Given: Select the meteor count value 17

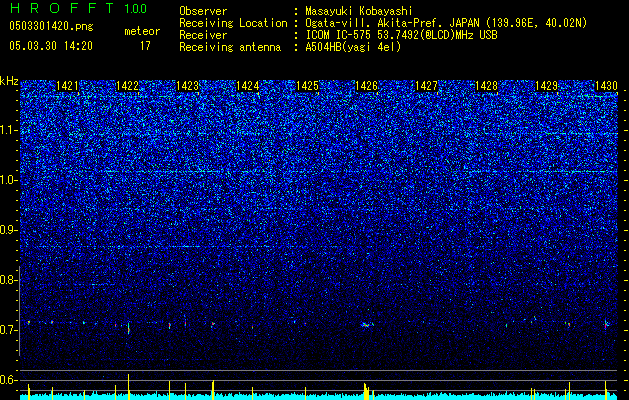Looking at the screenshot, I should click(145, 46).
